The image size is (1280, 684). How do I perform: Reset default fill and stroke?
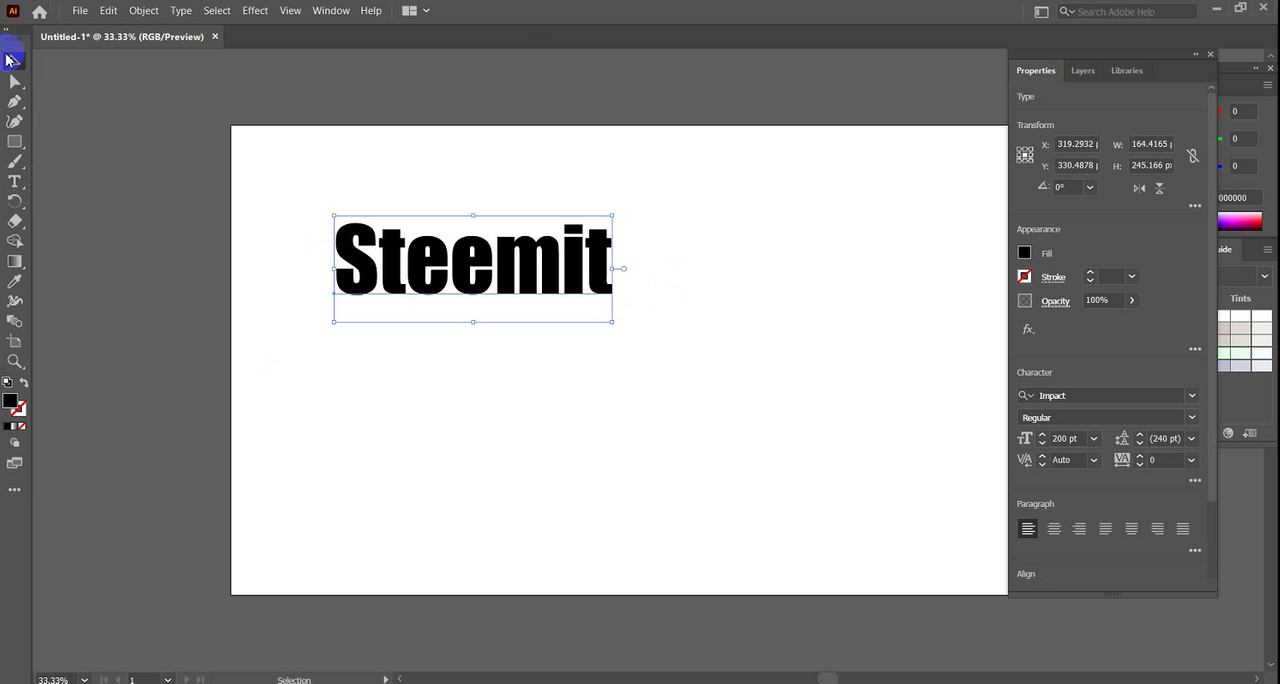pos(7,382)
